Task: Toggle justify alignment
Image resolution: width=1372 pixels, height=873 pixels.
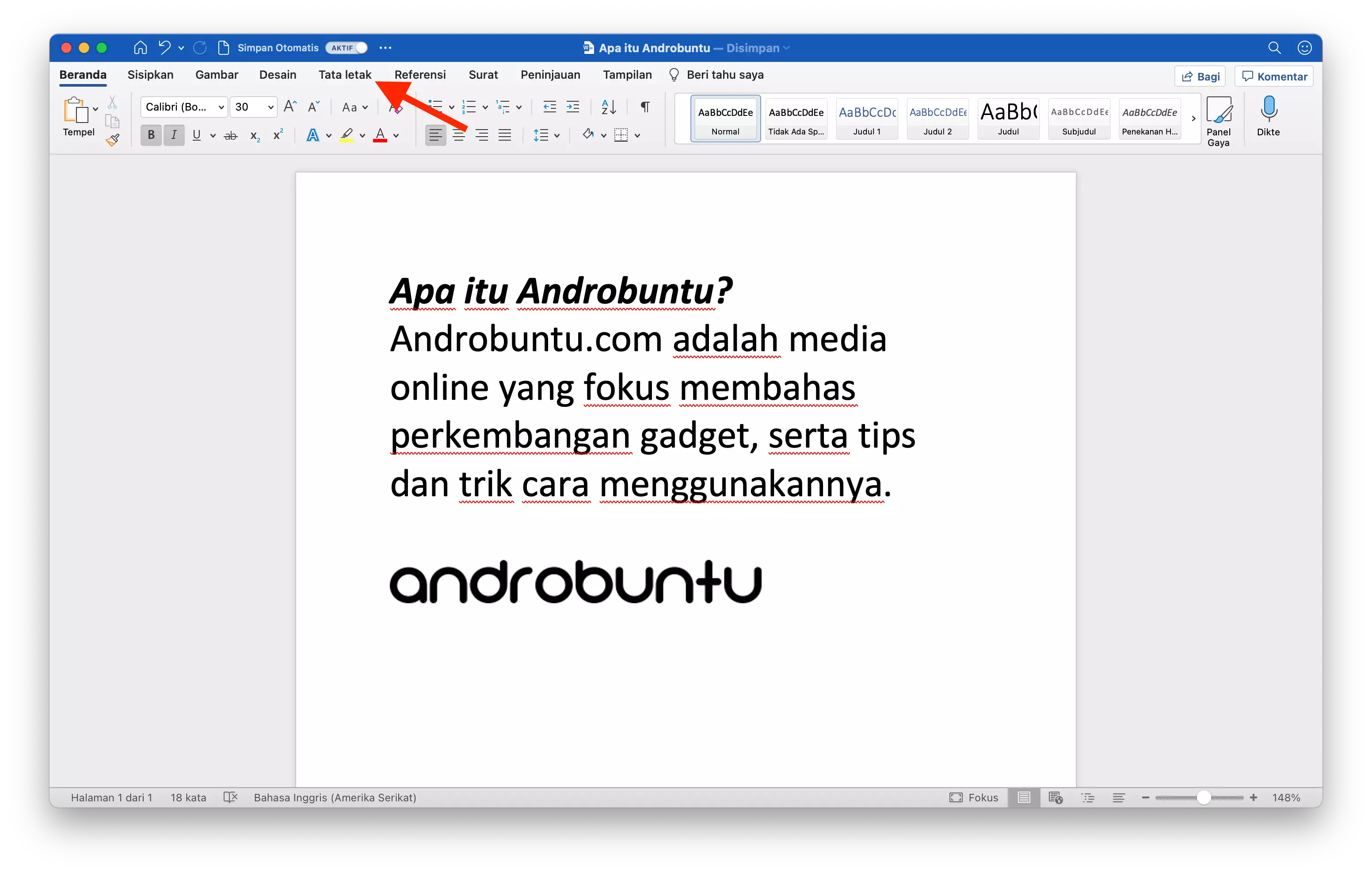Action: coord(504,134)
